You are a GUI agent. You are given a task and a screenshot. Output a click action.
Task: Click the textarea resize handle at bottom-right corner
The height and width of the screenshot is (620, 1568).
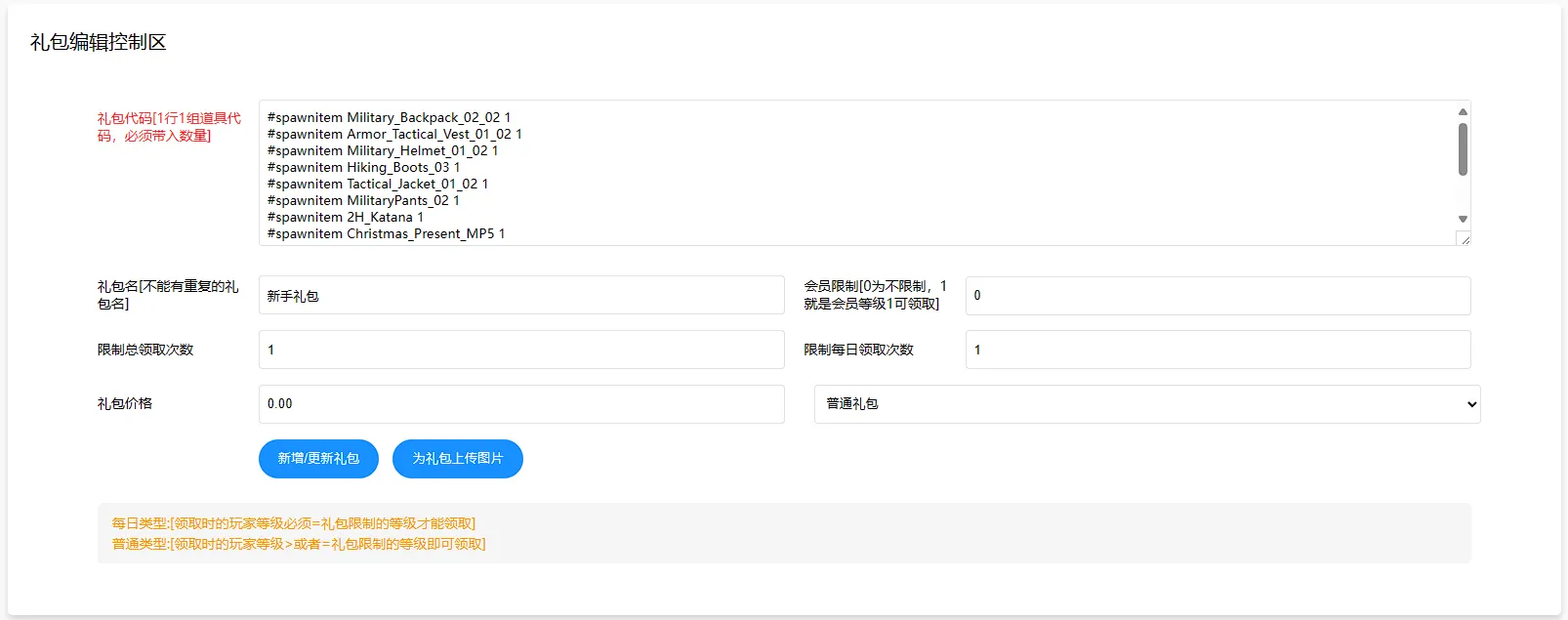pyautogui.click(x=1465, y=239)
